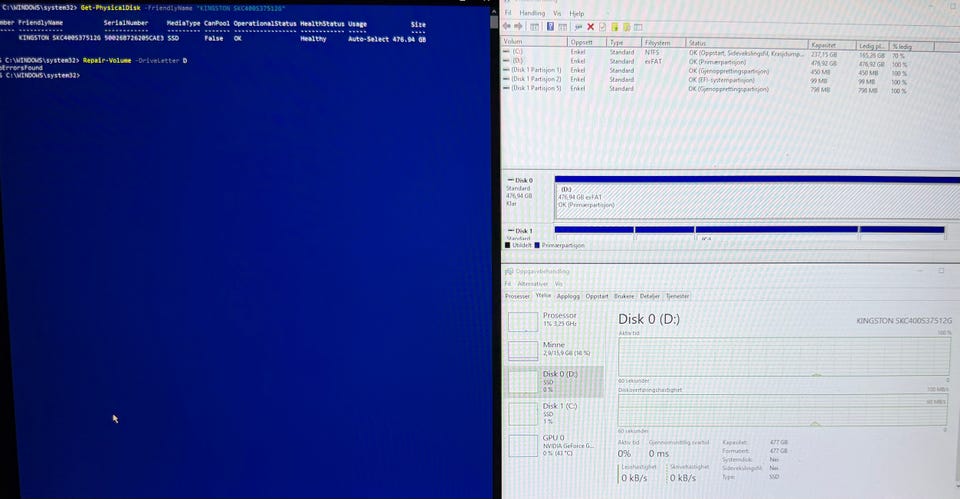Switch to the Prosesser tab
The image size is (960, 499).
pyautogui.click(x=517, y=296)
